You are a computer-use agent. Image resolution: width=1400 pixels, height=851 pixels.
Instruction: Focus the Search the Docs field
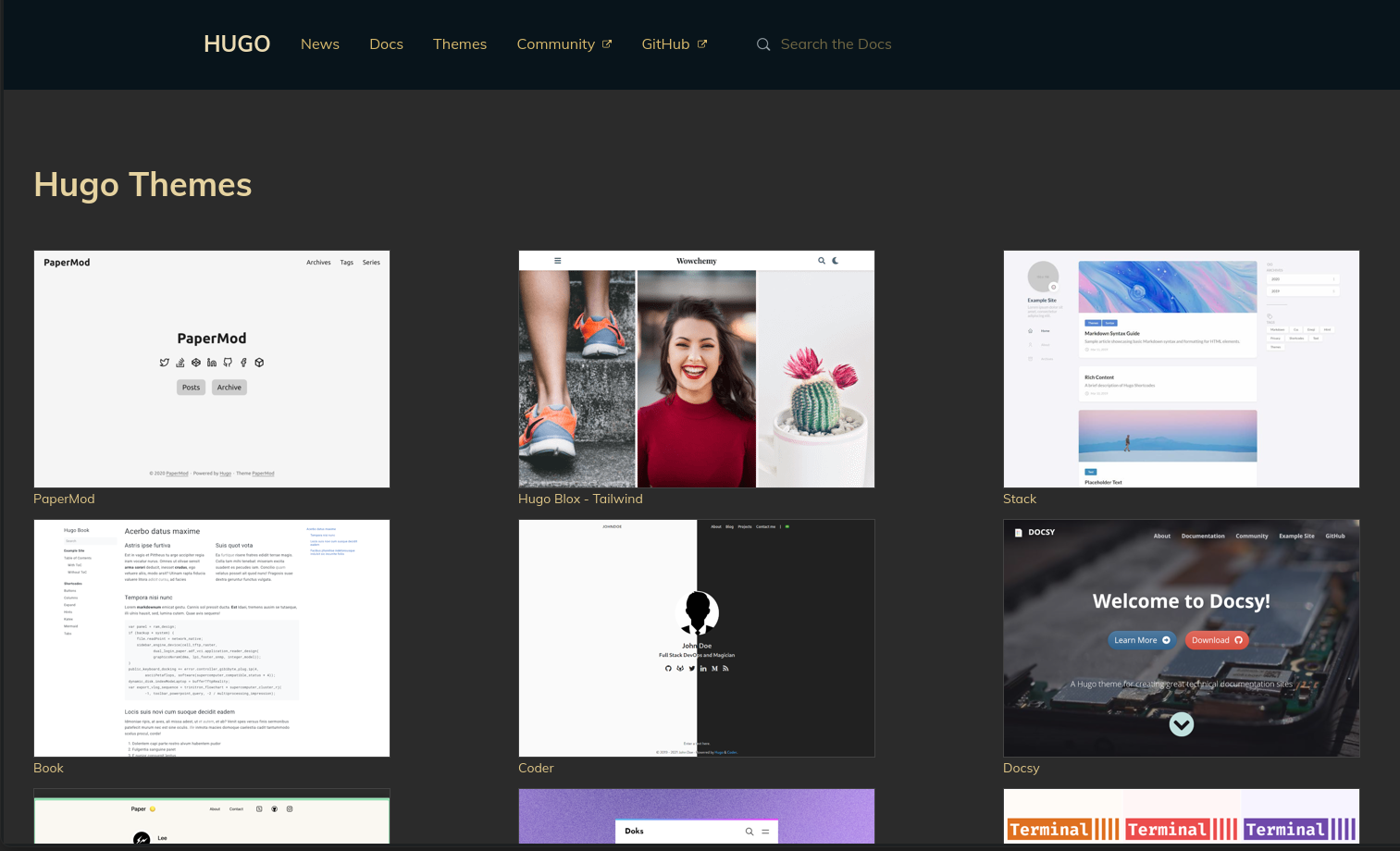836,44
